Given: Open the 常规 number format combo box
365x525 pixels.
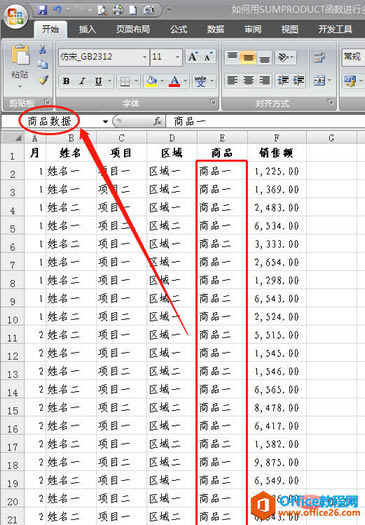Looking at the screenshot, I should [x=353, y=57].
